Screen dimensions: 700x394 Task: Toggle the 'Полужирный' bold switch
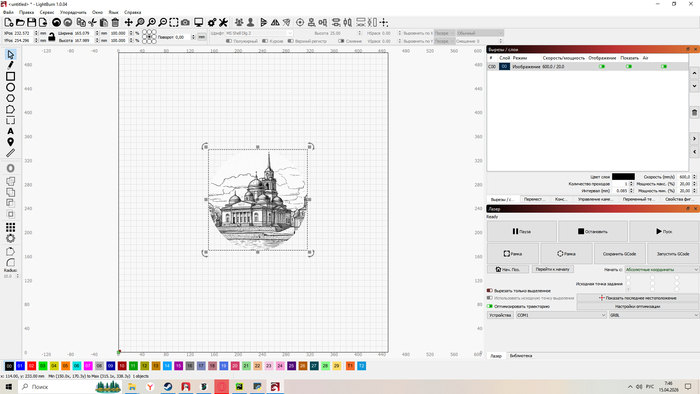pos(229,41)
